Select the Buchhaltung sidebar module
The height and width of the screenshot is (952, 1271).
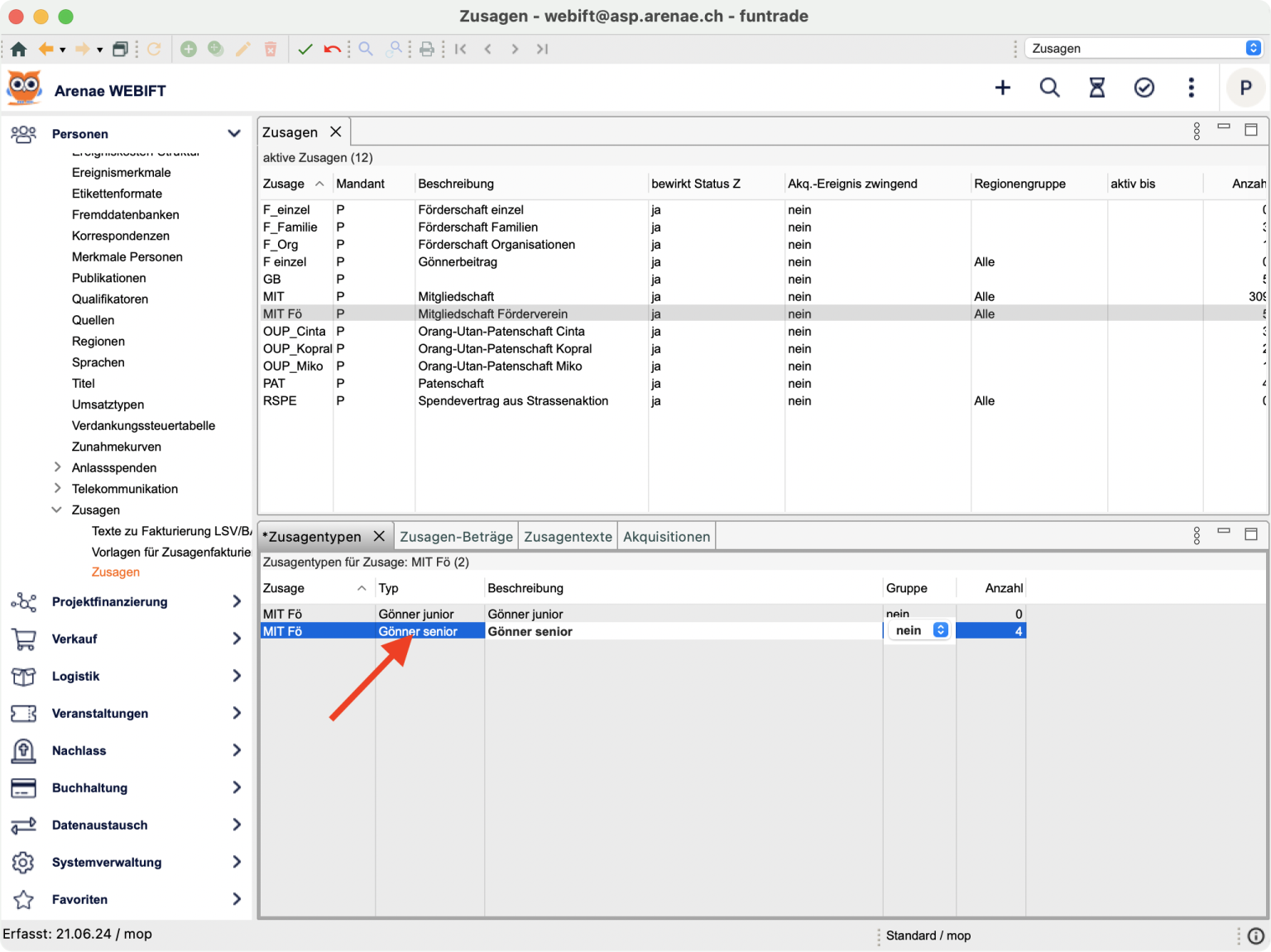(89, 787)
